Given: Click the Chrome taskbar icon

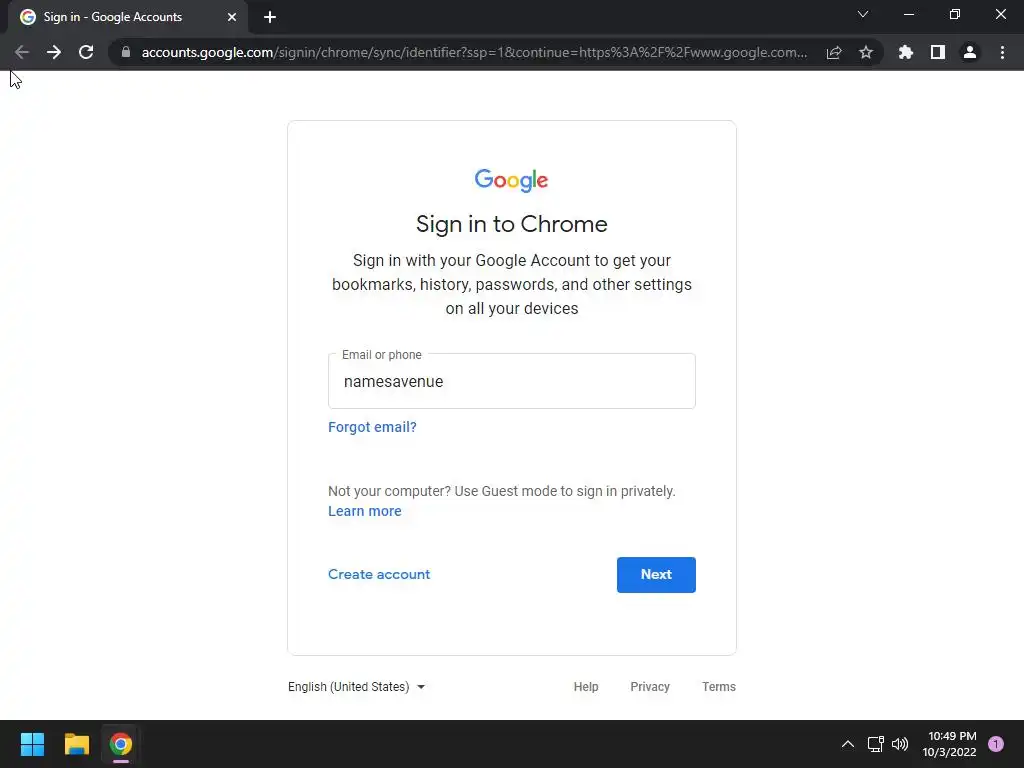Looking at the screenshot, I should 121,744.
